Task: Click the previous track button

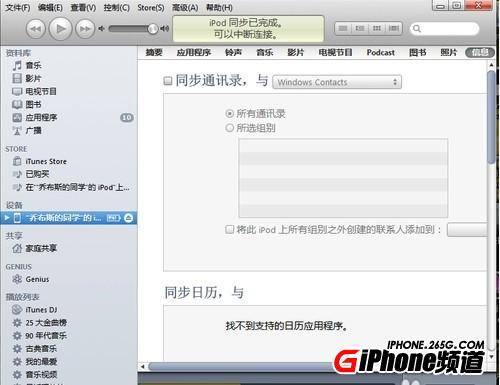Action: tap(36, 29)
